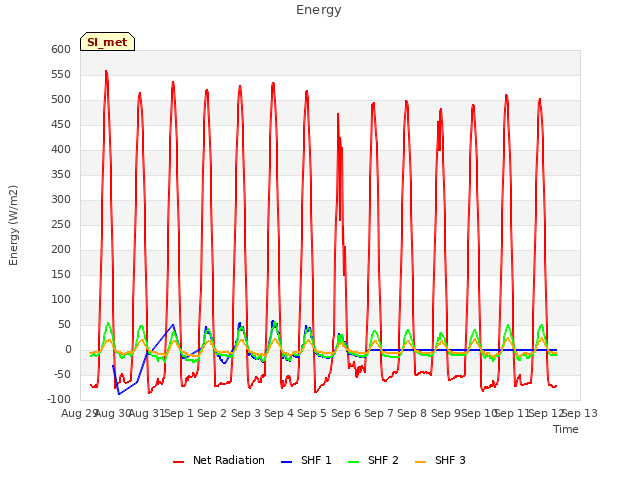640x480 pixels.
Task: Click the Sep 4 x-axis date label
Action: tap(279, 413)
